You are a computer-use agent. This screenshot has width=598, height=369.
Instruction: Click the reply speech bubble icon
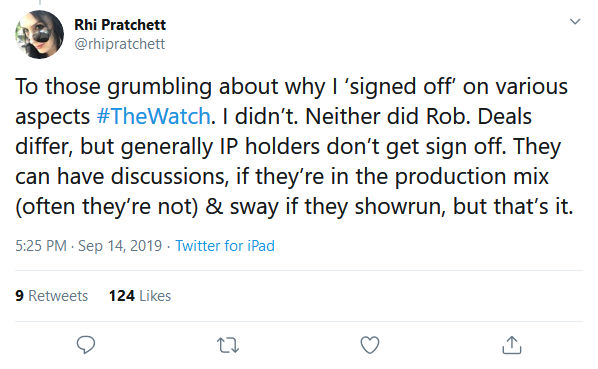click(86, 345)
